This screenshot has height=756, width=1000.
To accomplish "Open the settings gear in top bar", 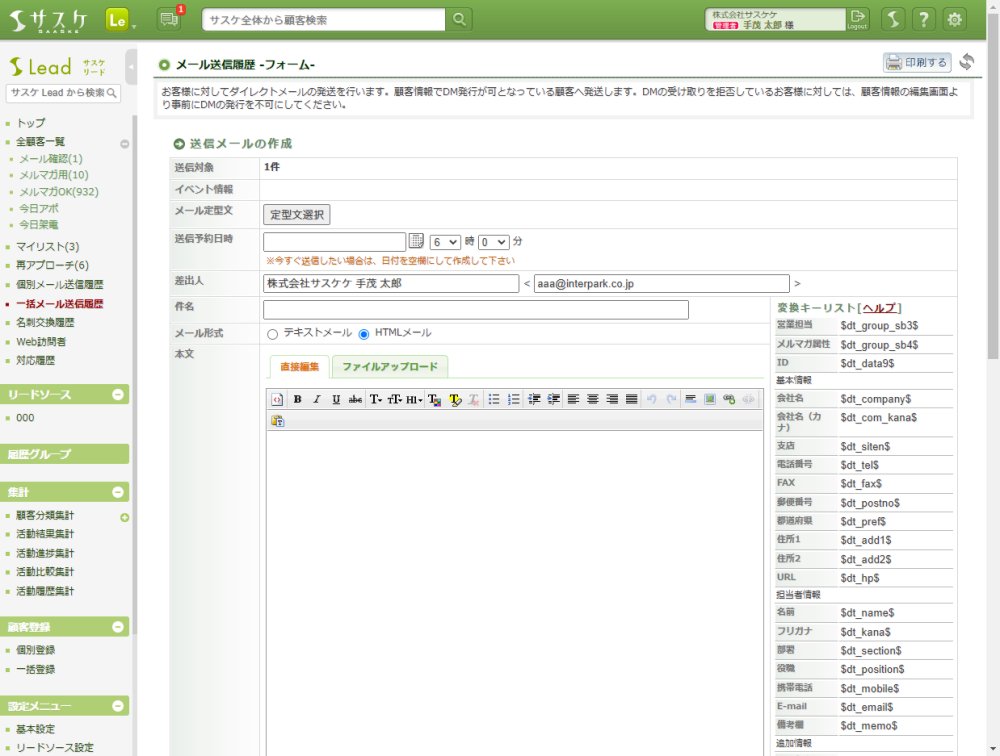I will click(x=955, y=19).
